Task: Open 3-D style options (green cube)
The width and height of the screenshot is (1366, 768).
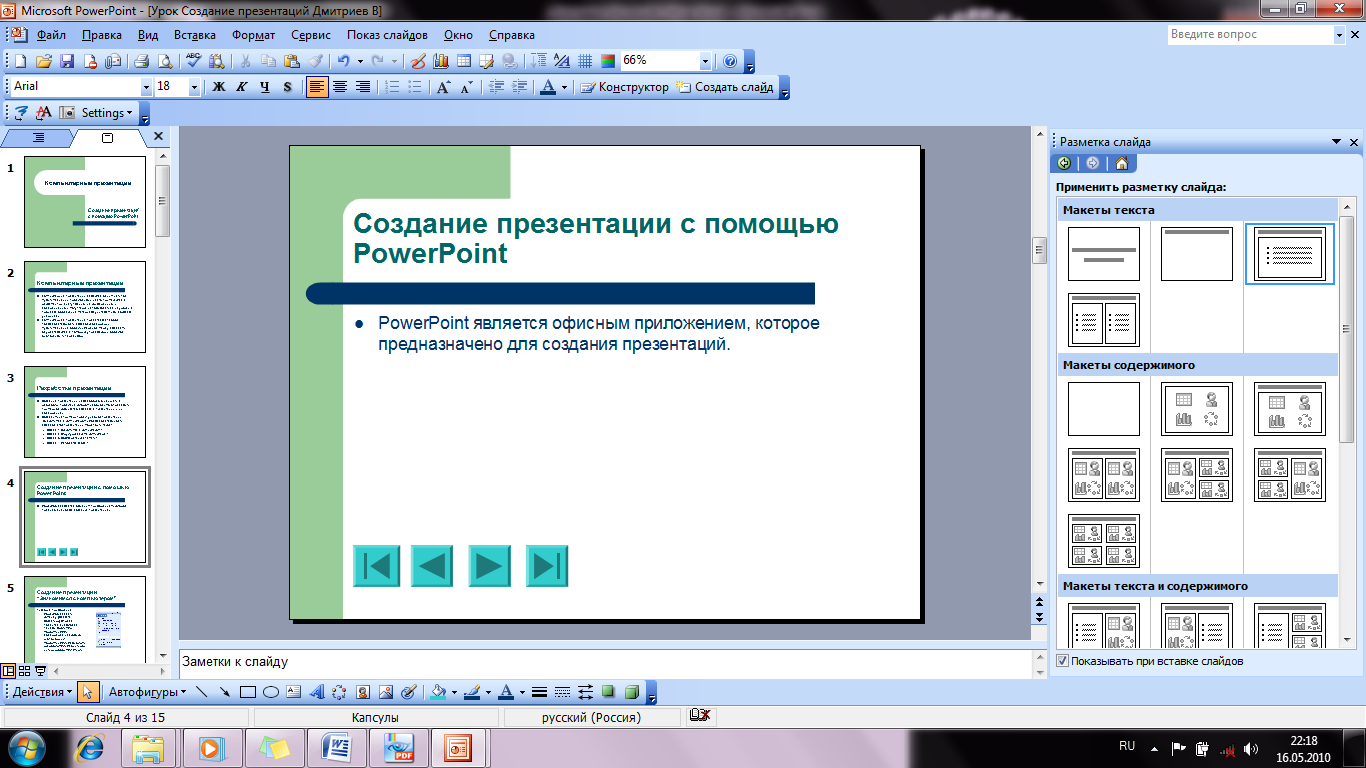Action: click(633, 692)
